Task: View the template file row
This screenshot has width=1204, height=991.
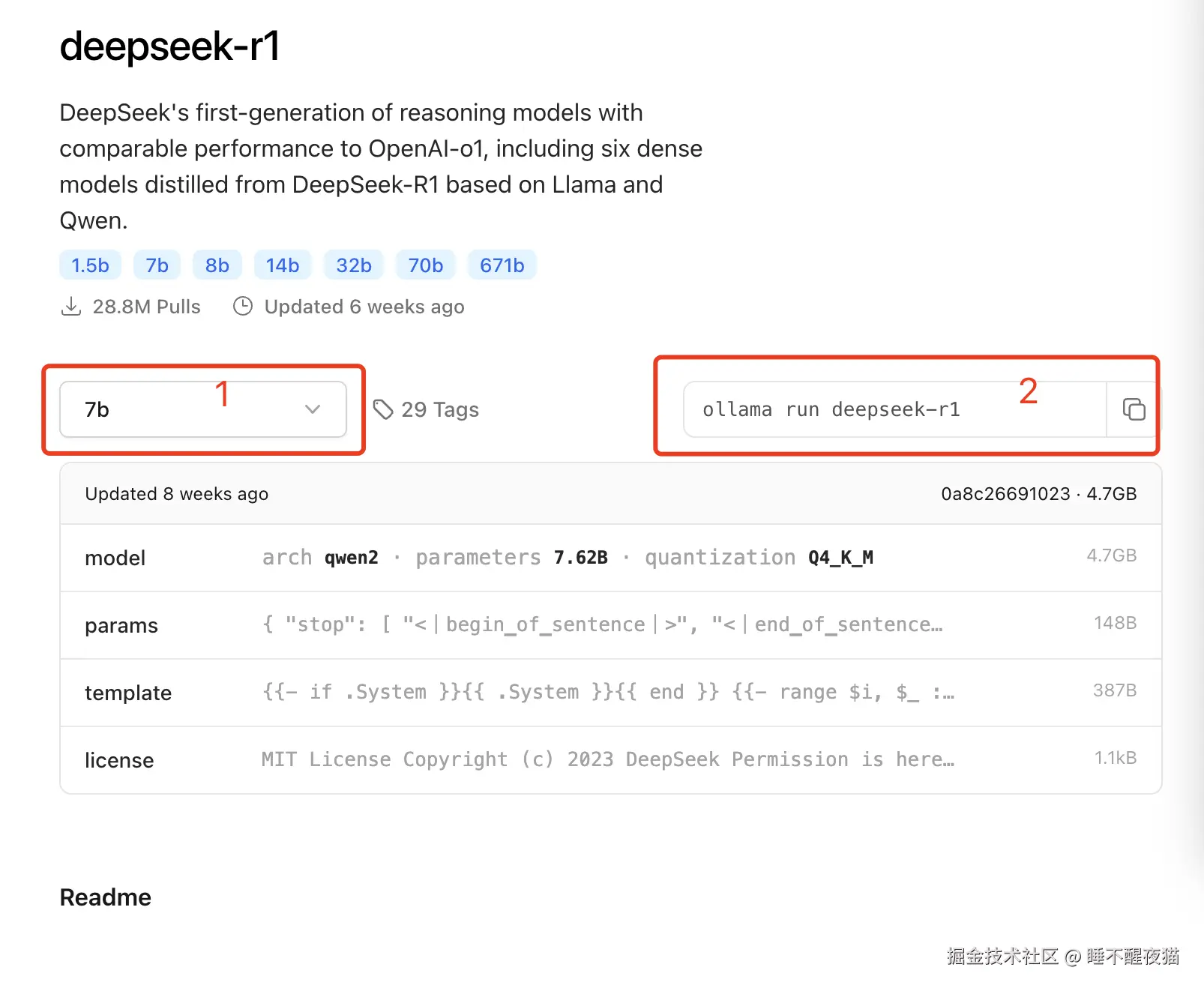Action: pos(610,693)
